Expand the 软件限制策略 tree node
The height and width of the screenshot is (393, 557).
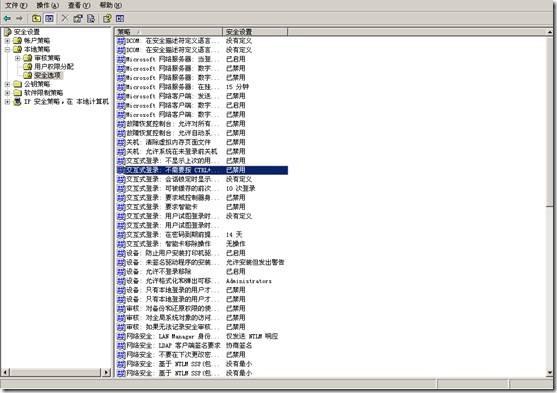coord(7,93)
